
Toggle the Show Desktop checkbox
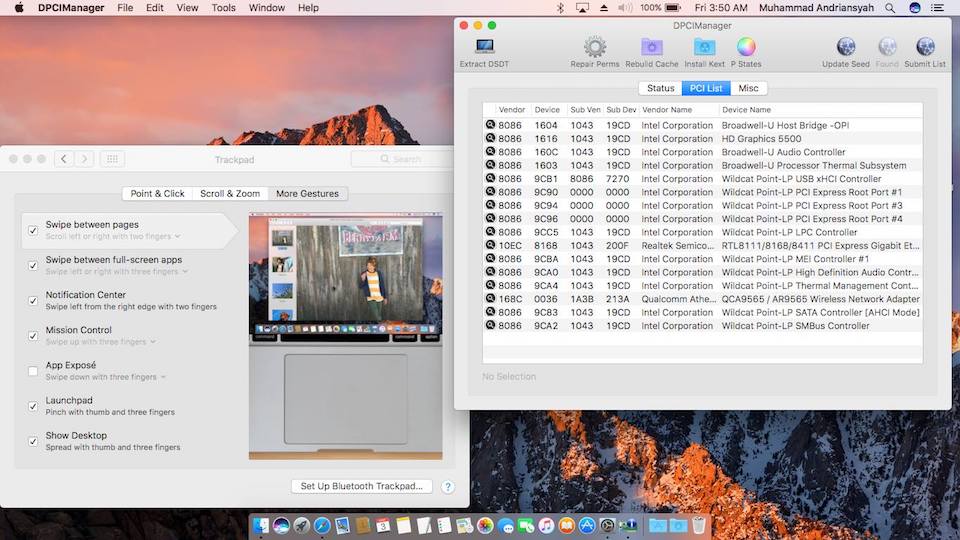click(x=33, y=441)
